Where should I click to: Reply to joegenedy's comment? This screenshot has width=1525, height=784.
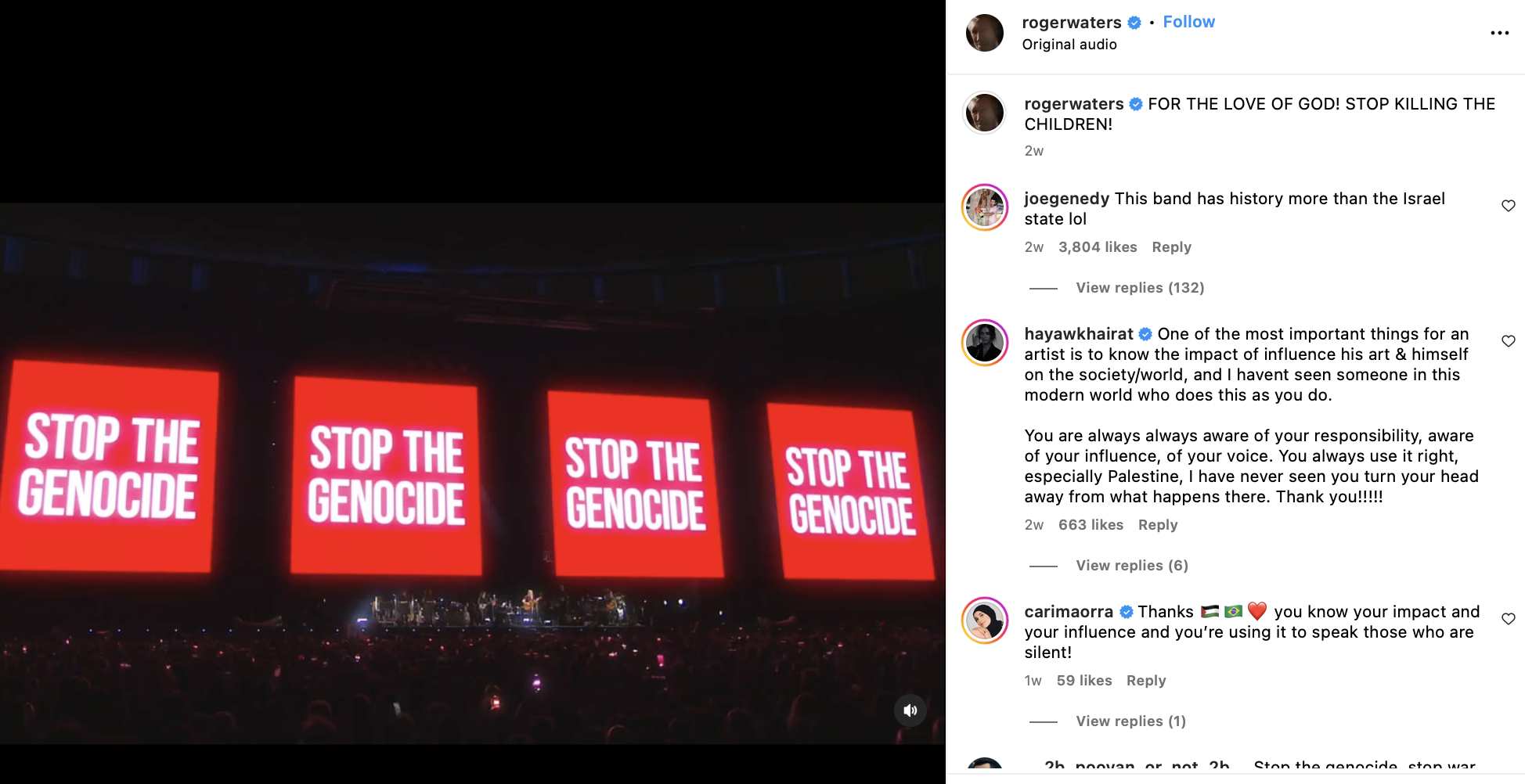pyautogui.click(x=1171, y=247)
